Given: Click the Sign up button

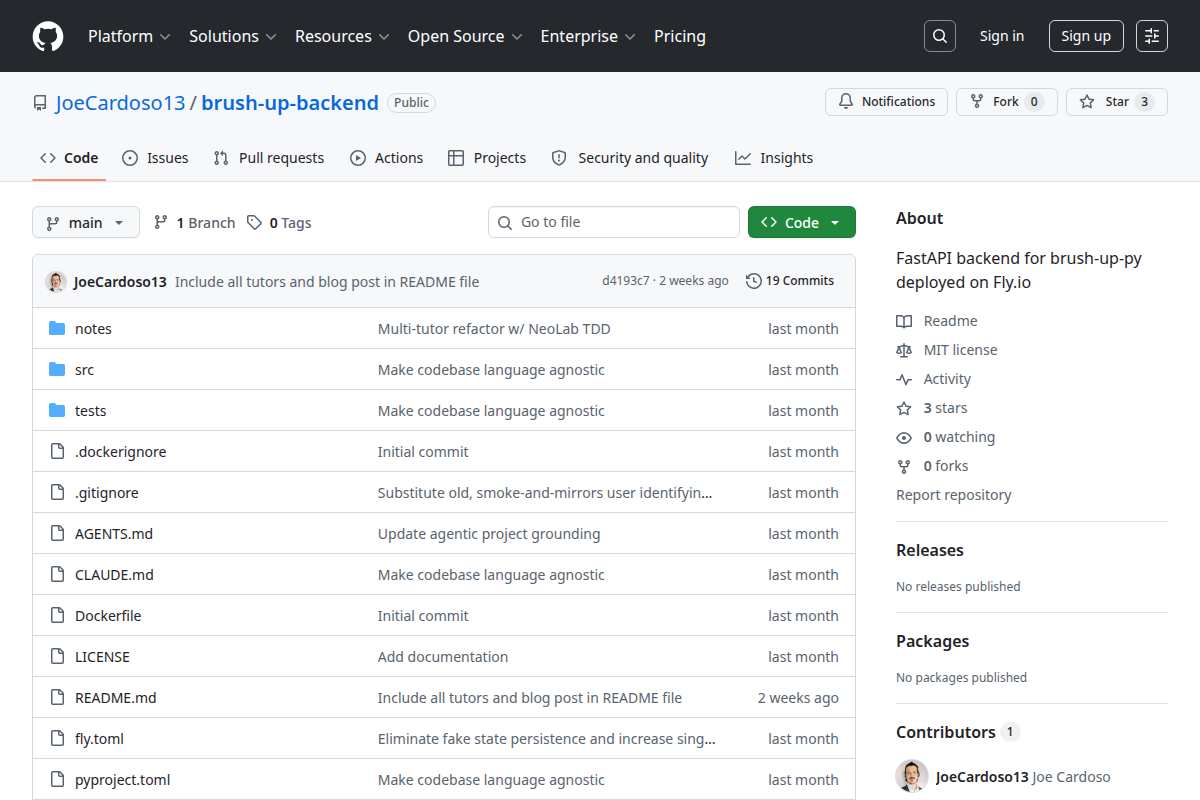Looking at the screenshot, I should click(1086, 36).
